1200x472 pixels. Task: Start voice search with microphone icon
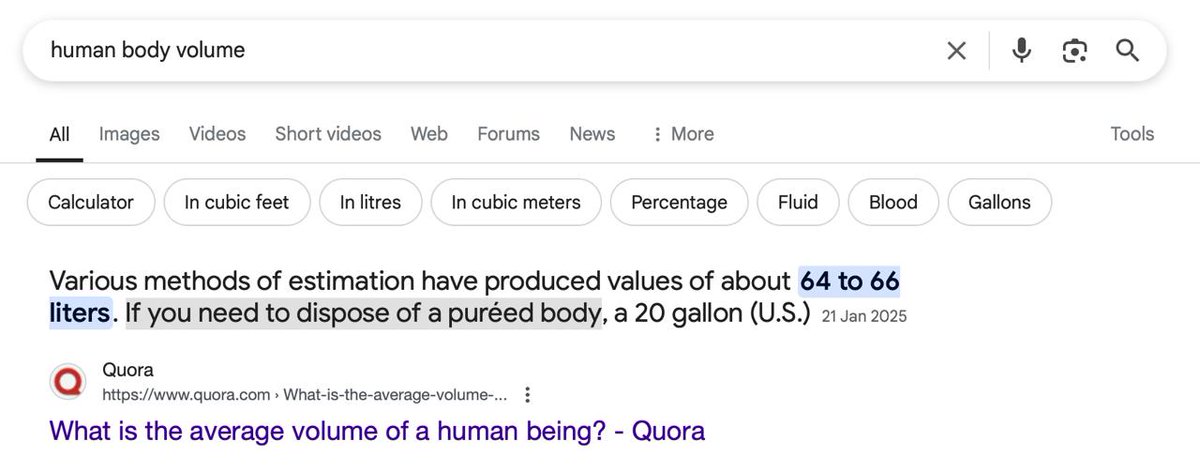pos(1021,50)
